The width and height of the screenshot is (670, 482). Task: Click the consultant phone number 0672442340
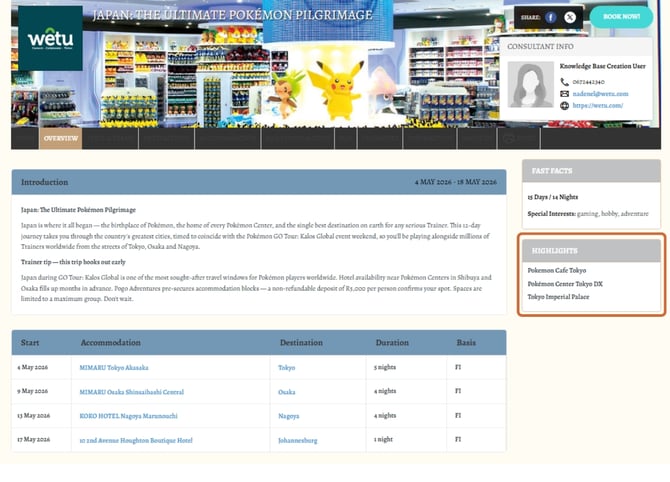click(588, 82)
